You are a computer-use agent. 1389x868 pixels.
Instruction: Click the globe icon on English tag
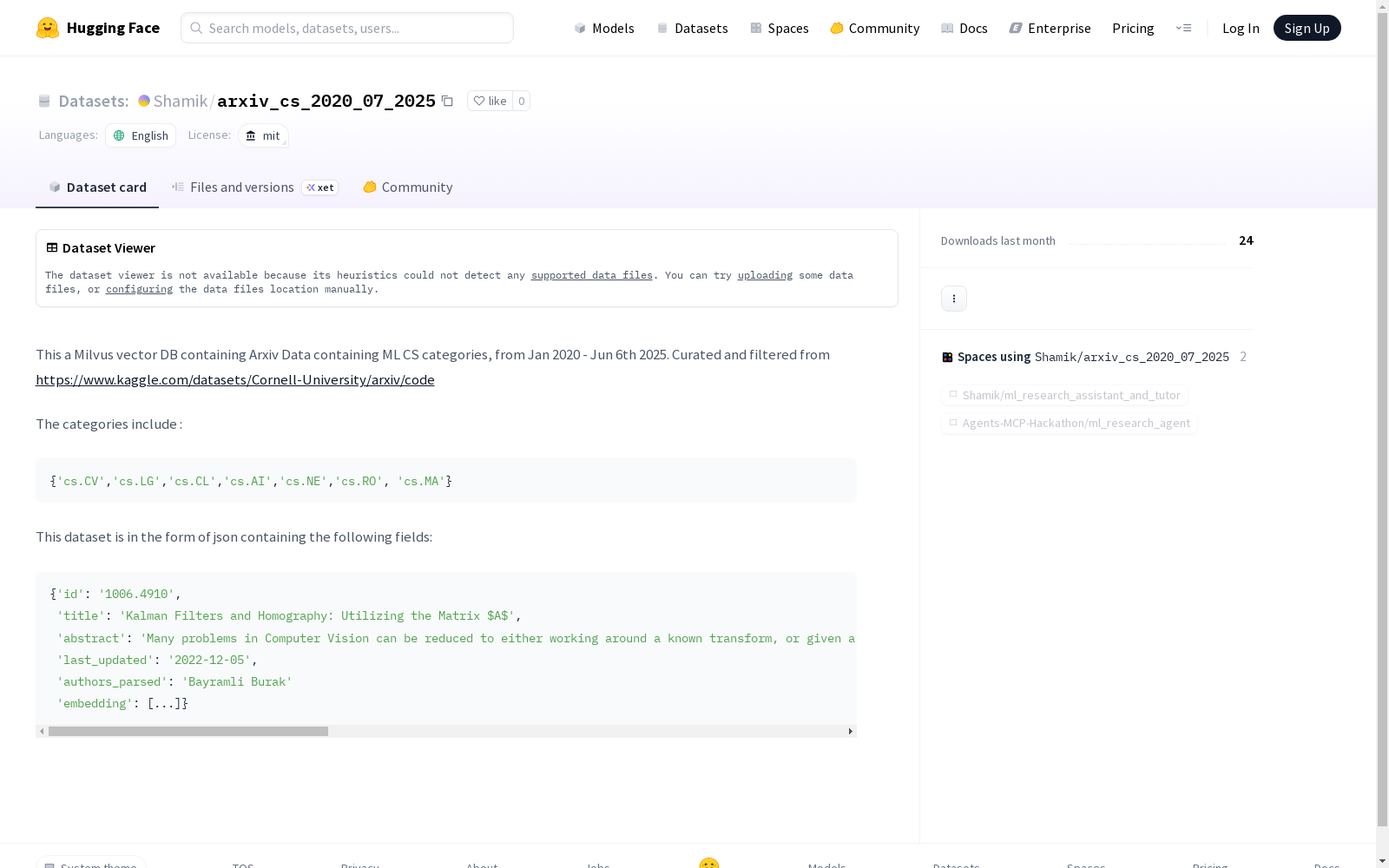click(x=119, y=135)
